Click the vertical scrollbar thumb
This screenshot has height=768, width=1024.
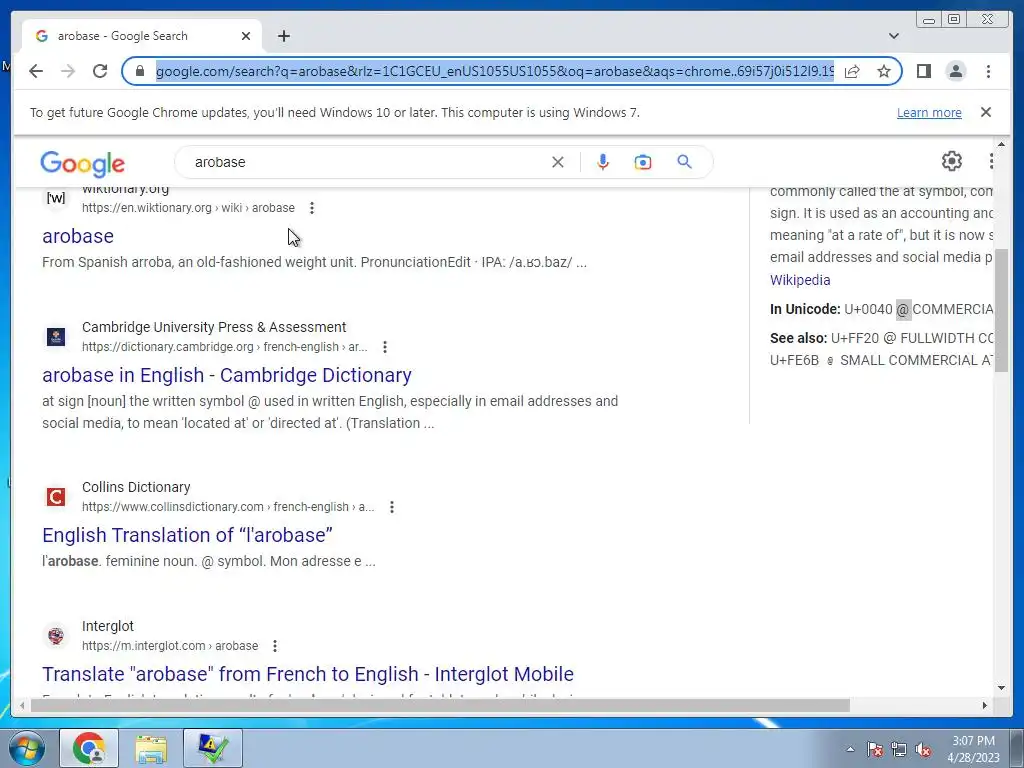(x=1001, y=310)
